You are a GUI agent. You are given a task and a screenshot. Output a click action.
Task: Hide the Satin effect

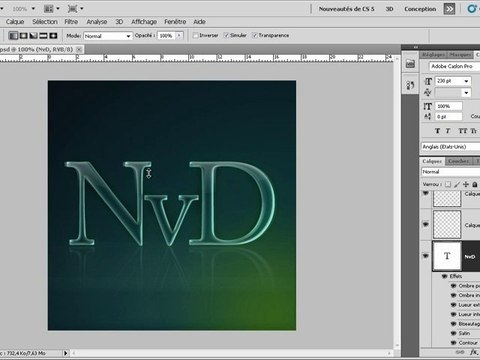pos(453,333)
